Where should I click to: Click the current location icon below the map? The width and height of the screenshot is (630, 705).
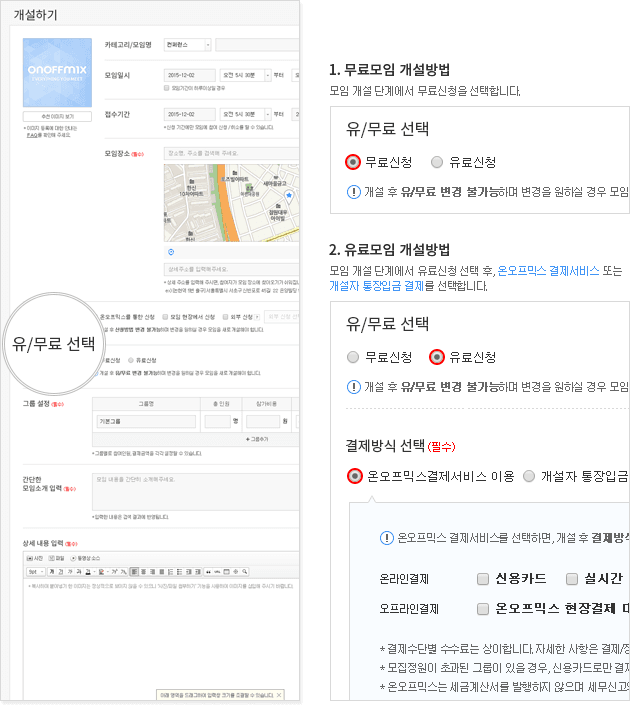click(171, 252)
